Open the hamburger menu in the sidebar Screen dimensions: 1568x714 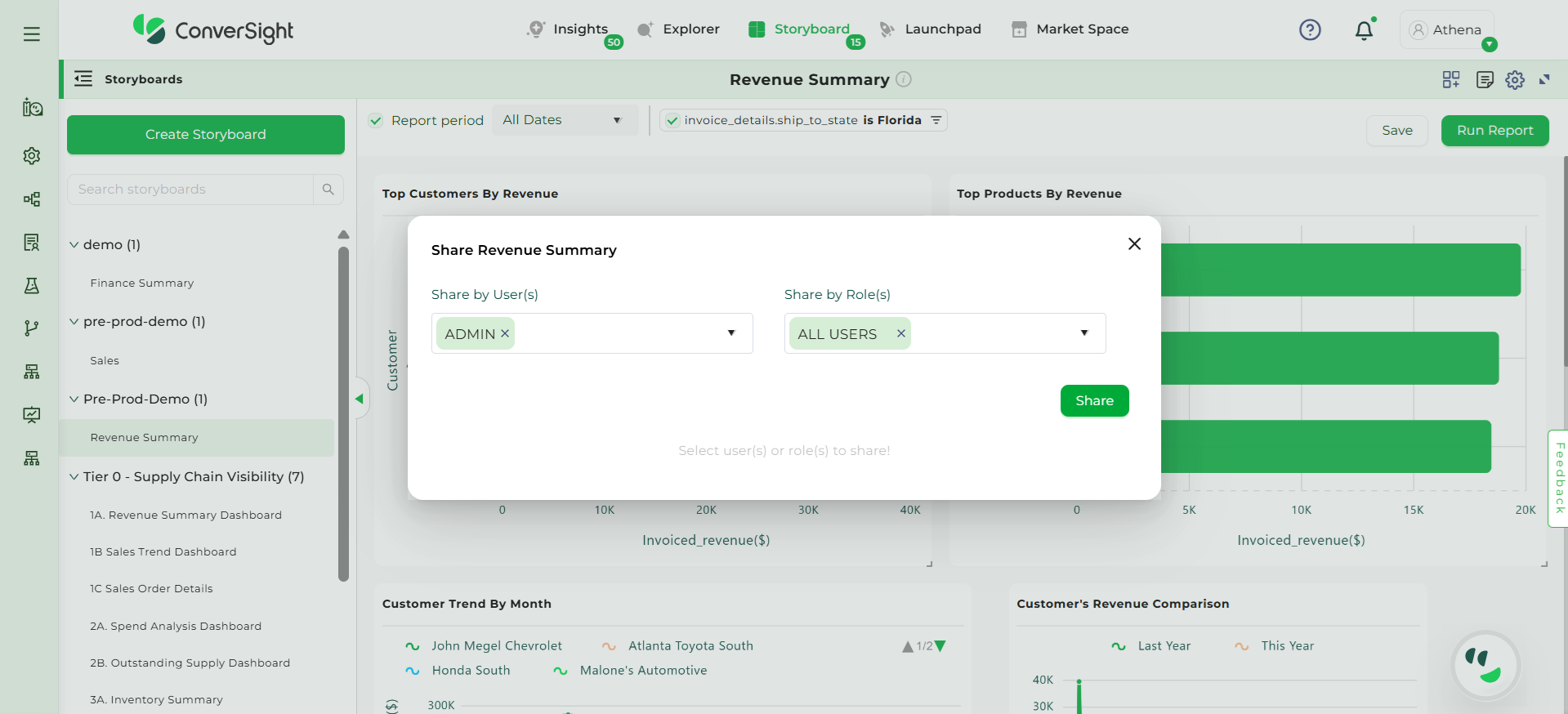(x=32, y=34)
